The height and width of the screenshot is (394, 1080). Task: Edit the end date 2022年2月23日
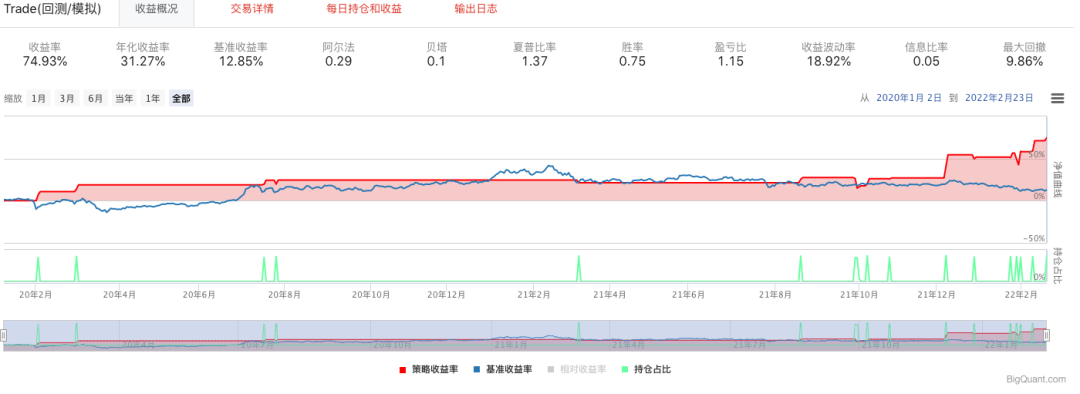tap(999, 98)
